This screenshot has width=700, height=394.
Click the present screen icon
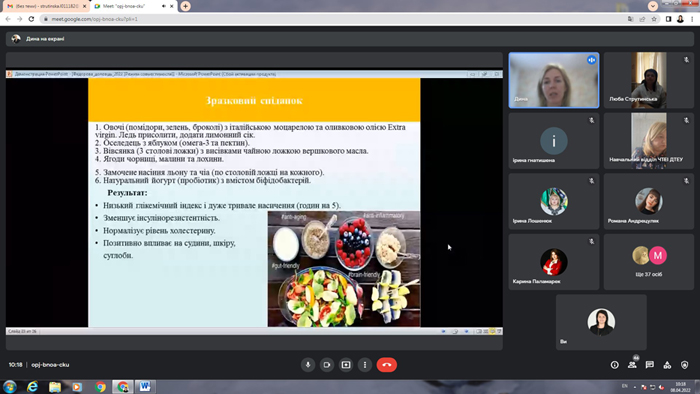(x=346, y=365)
